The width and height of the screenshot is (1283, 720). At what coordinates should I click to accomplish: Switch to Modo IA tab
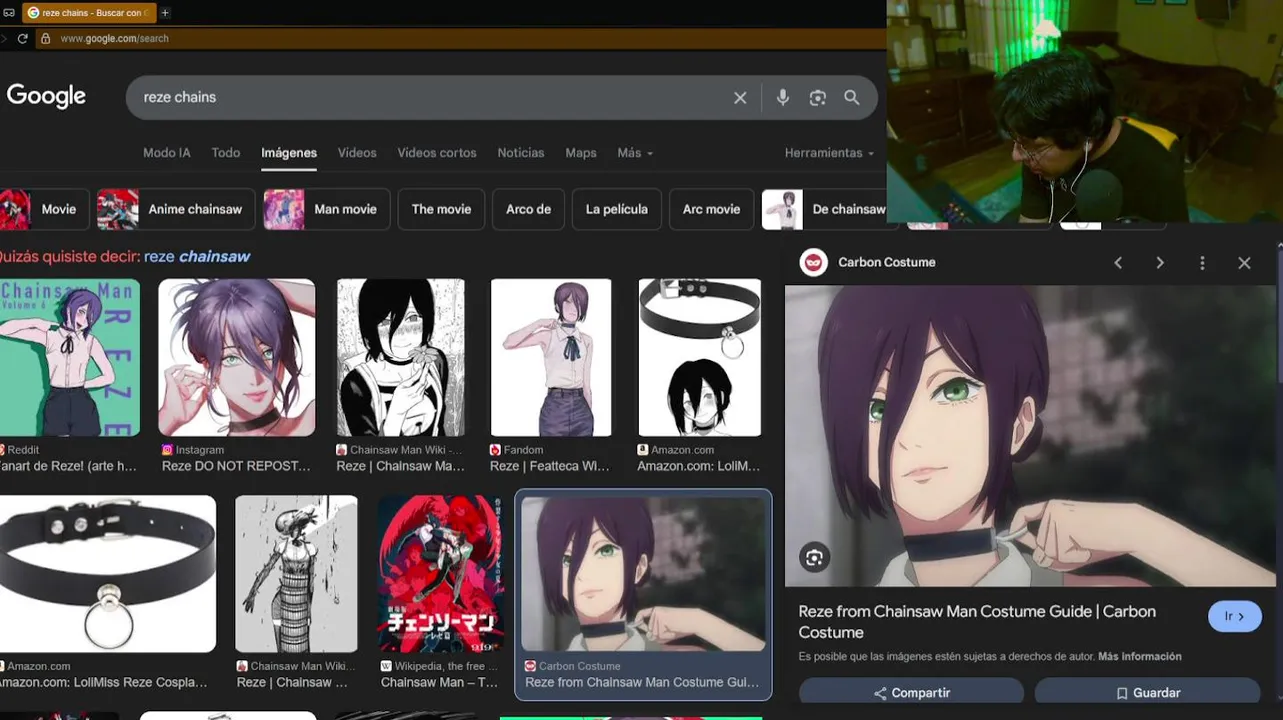point(166,153)
